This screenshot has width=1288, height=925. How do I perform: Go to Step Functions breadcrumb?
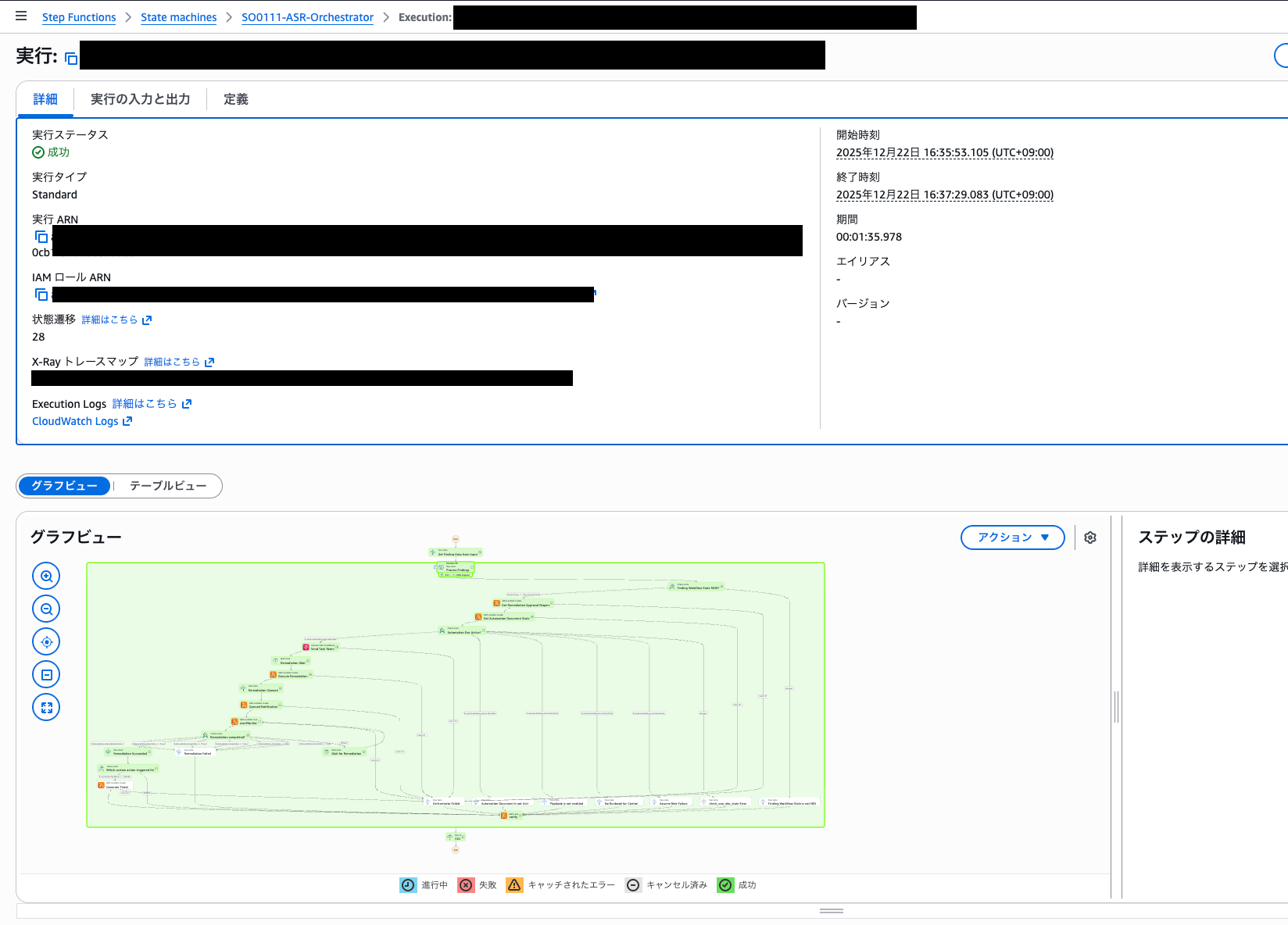79,17
